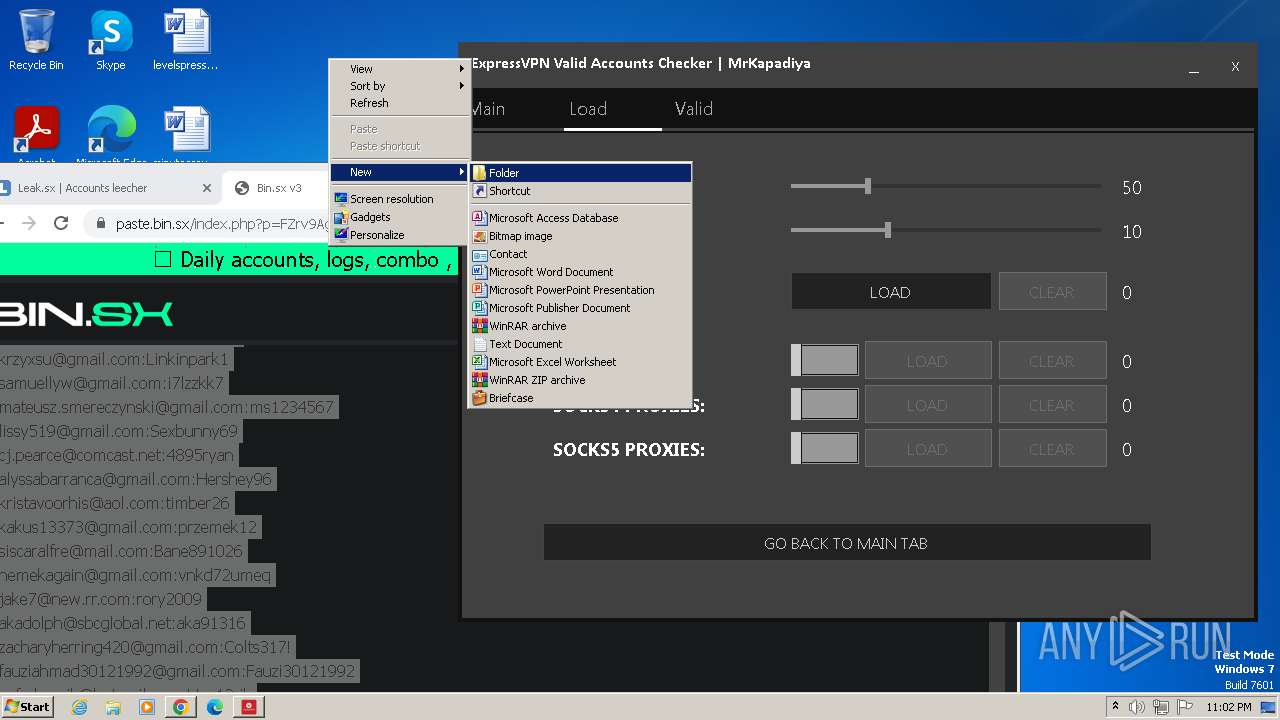Create a Microsoft Access Database
The image size is (1280, 720).
[x=580, y=218]
